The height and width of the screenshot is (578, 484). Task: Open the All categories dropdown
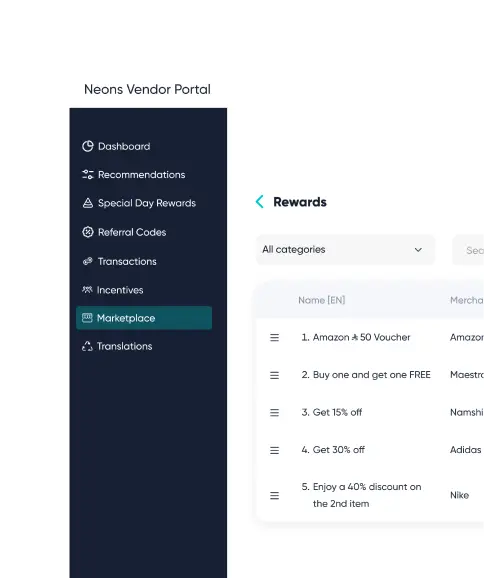point(345,250)
